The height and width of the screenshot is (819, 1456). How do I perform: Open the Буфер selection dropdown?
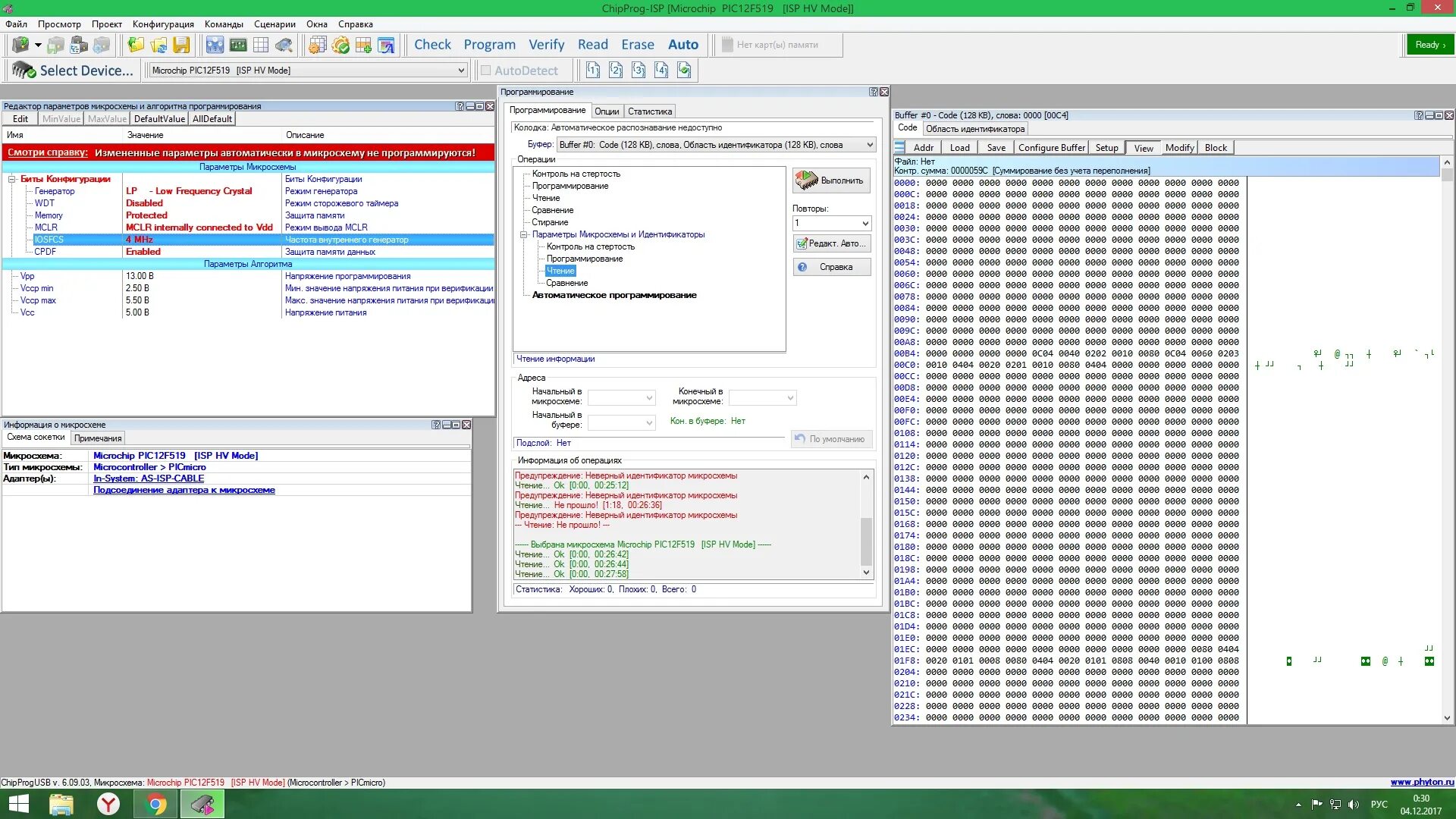coord(869,145)
